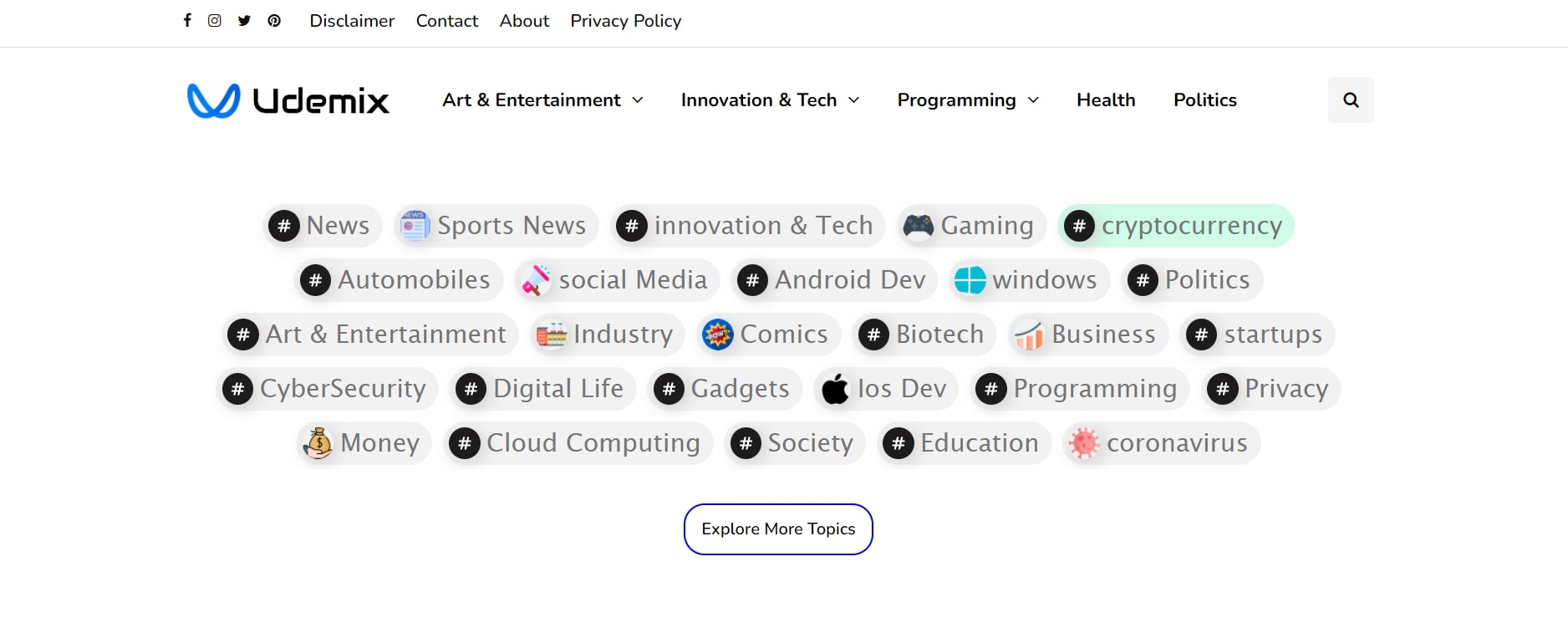
Task: Expand the Art & Entertainment menu chevron
Action: (x=638, y=100)
